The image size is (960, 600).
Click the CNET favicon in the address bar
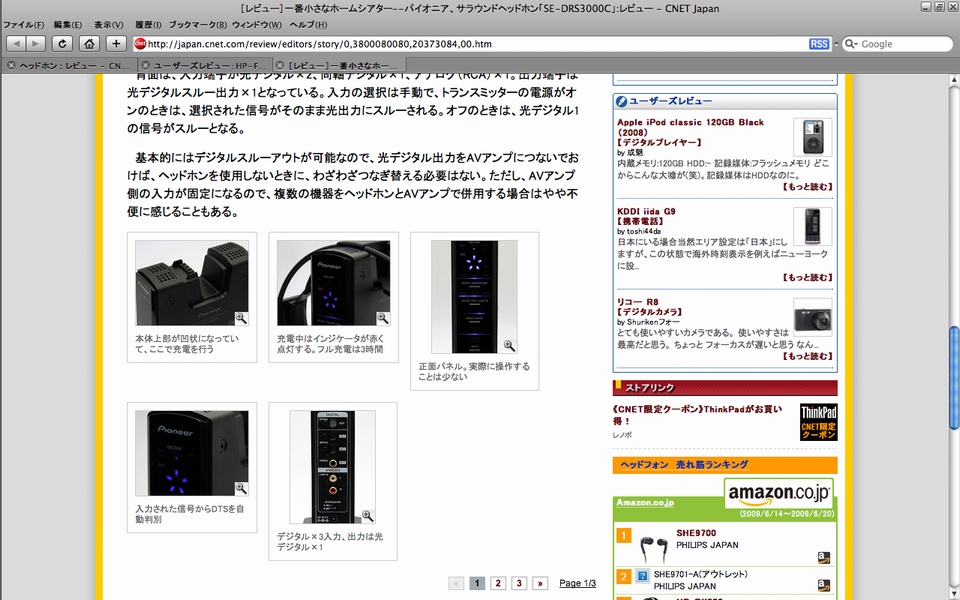(140, 44)
